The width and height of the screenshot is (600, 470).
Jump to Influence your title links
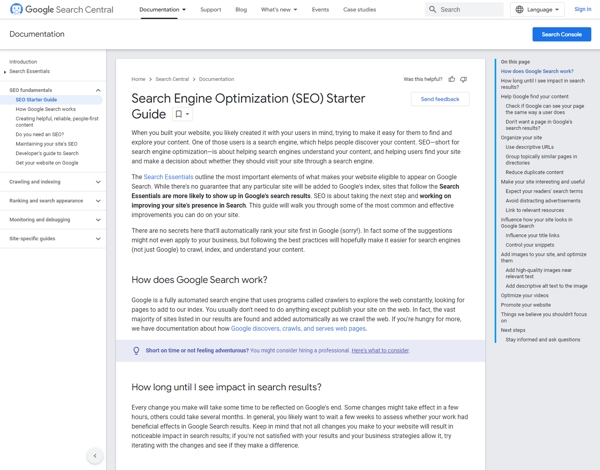pyautogui.click(x=532, y=235)
